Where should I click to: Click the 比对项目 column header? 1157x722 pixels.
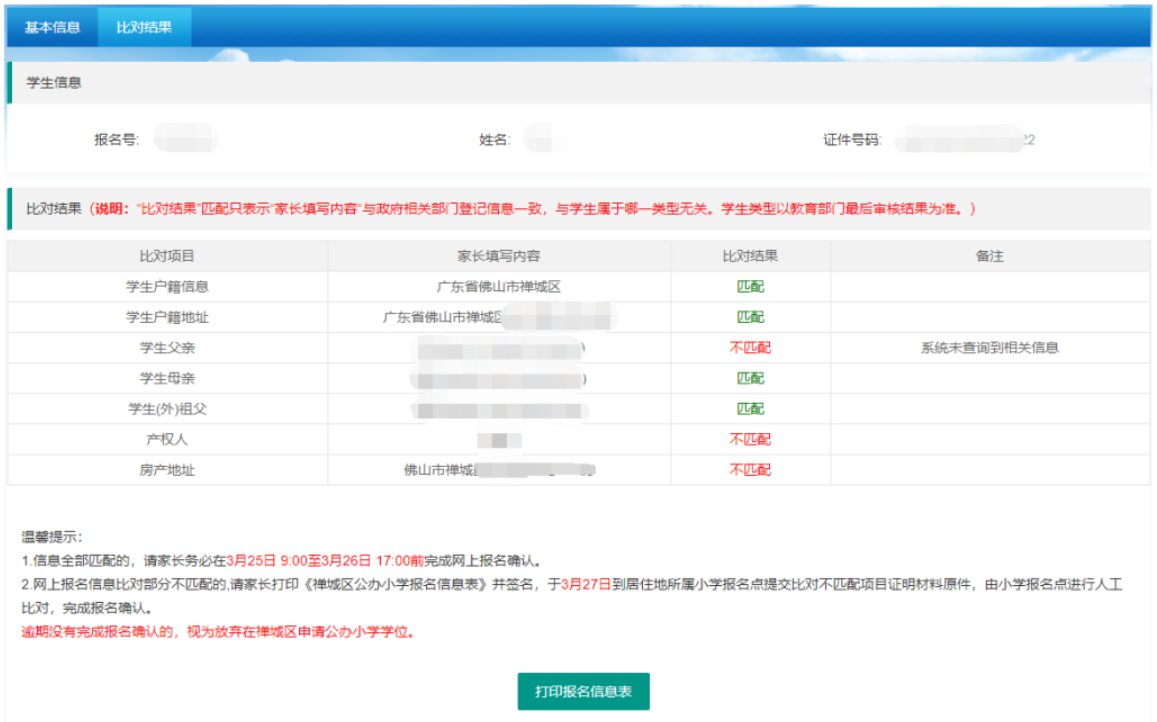(167, 256)
